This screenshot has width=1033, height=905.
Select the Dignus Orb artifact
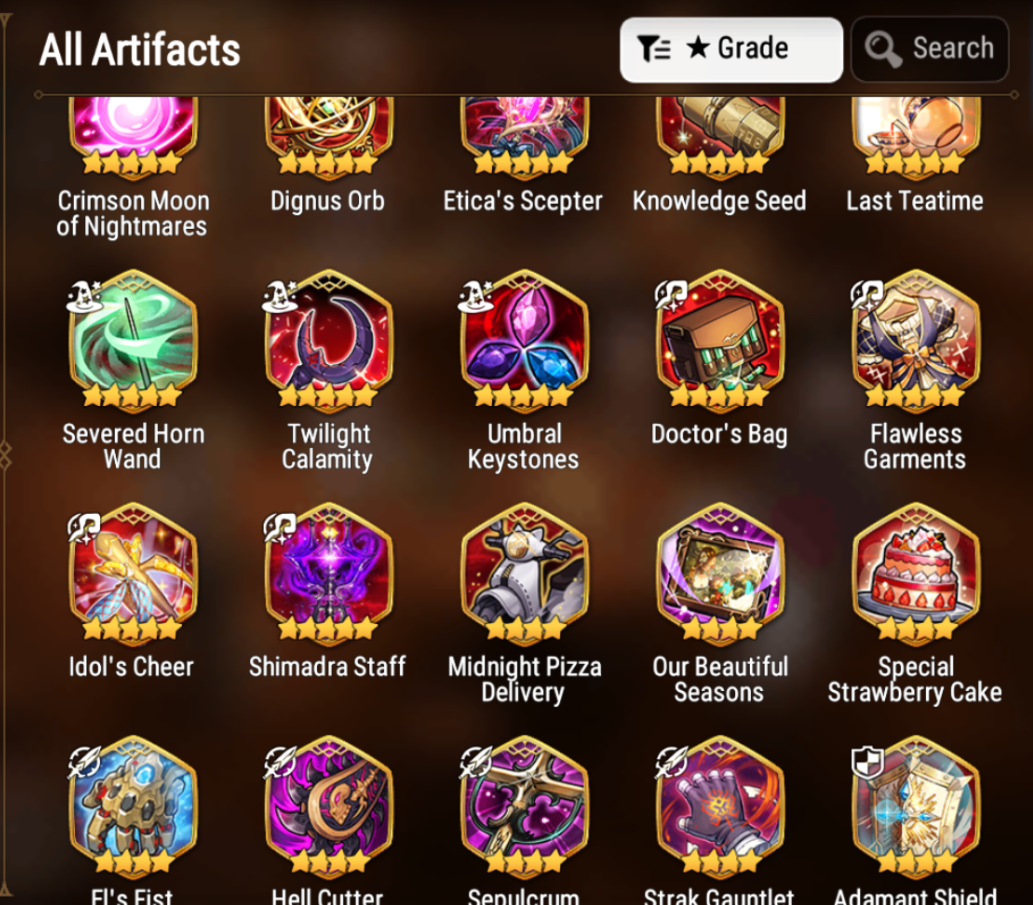(328, 137)
